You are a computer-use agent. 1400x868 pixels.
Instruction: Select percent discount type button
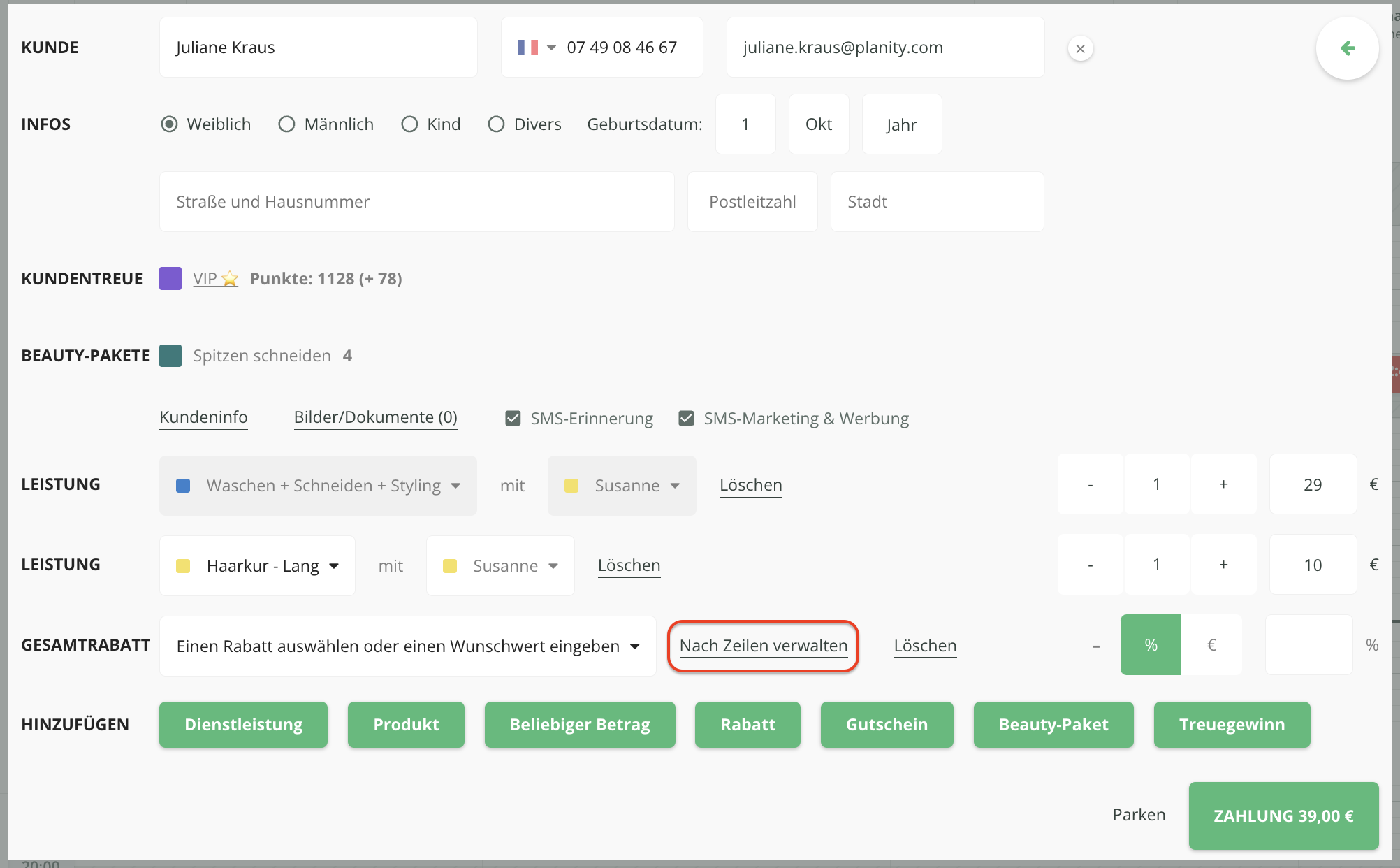1151,645
